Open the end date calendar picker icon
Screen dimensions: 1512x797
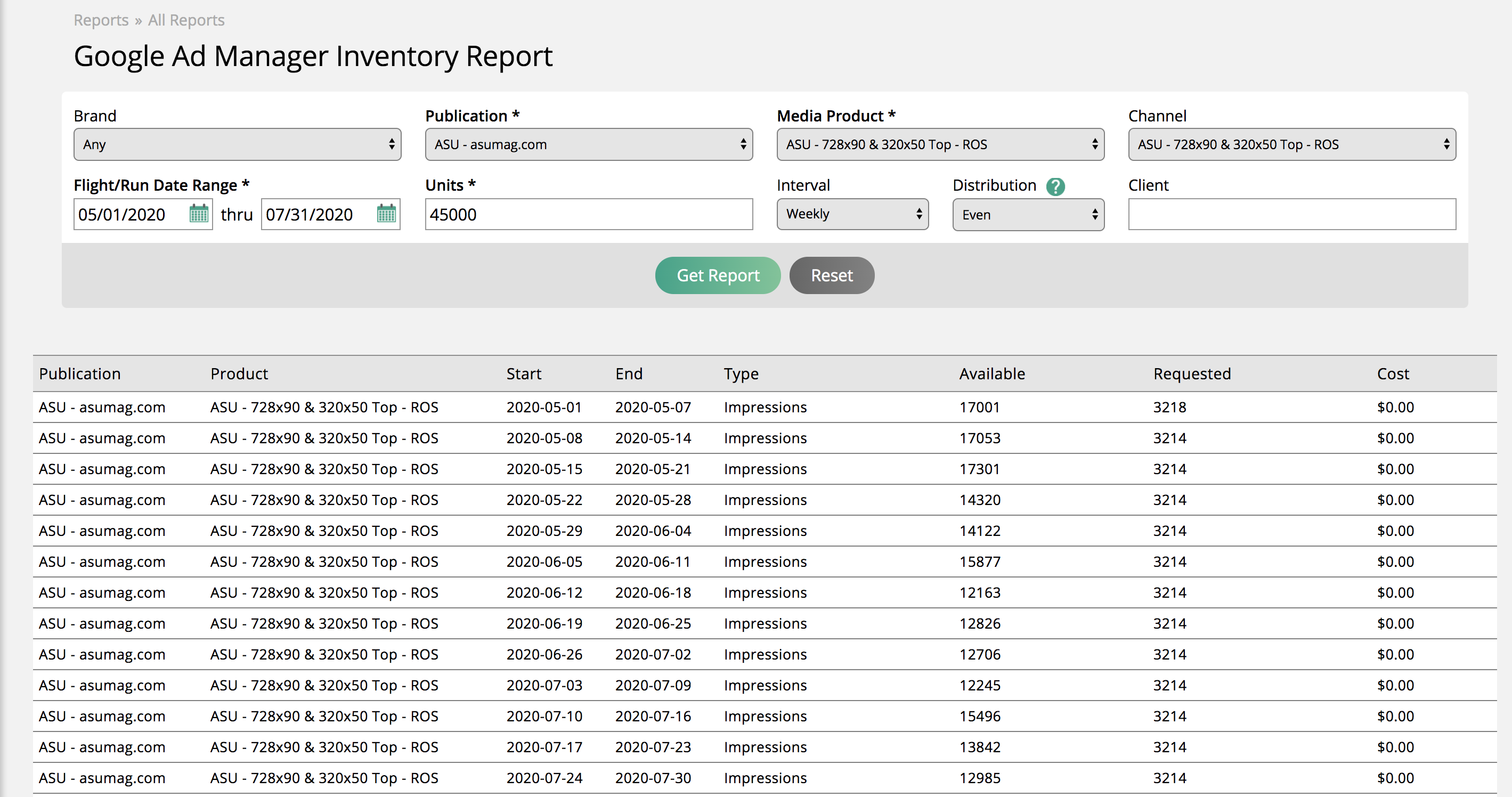click(386, 214)
